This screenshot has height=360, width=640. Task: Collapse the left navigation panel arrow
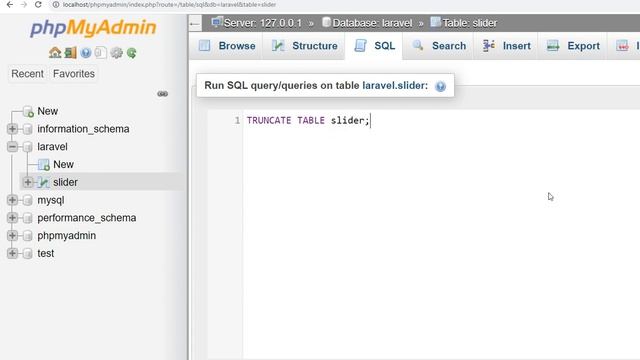coord(195,24)
